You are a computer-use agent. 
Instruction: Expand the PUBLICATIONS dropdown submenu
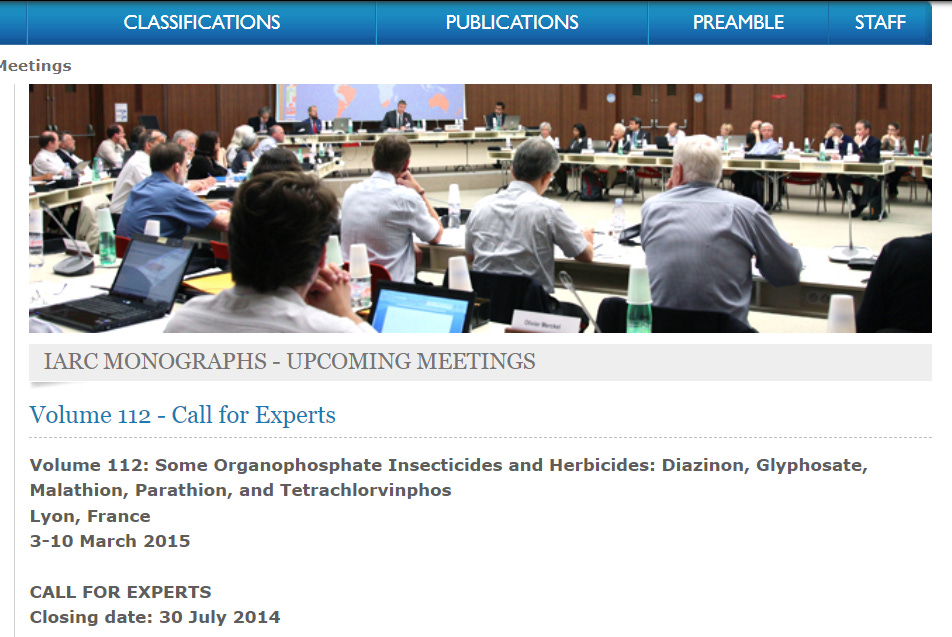pyautogui.click(x=511, y=21)
